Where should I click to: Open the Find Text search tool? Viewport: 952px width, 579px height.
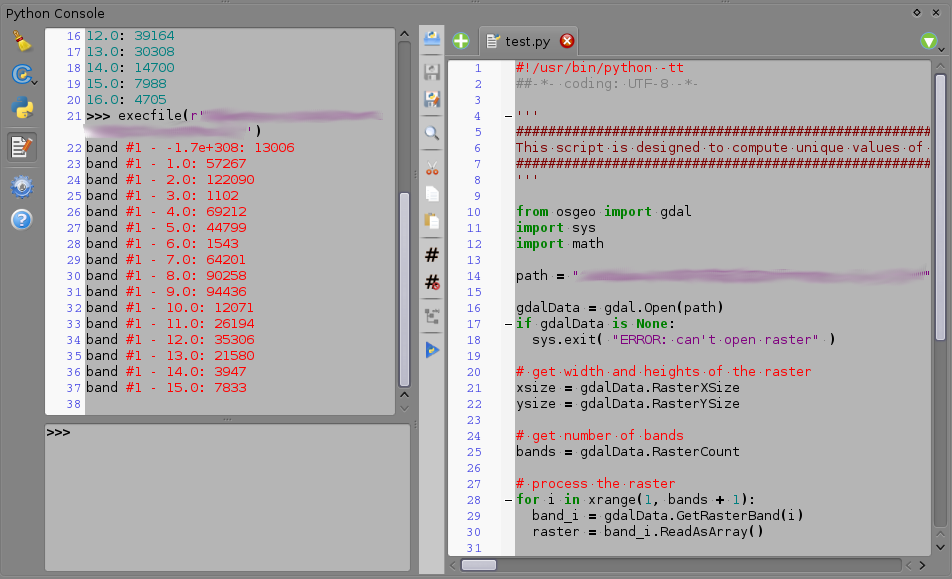(431, 132)
